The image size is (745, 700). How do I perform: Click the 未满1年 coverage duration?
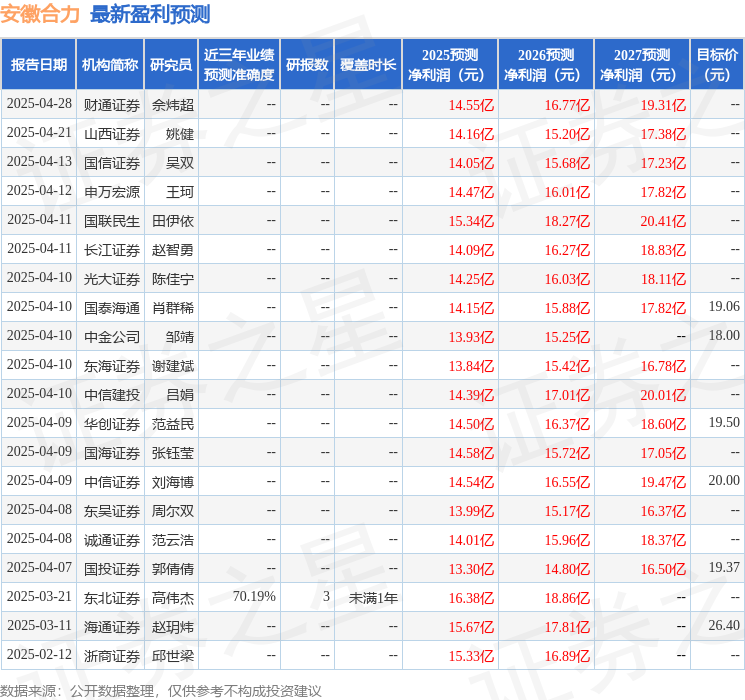tap(373, 598)
